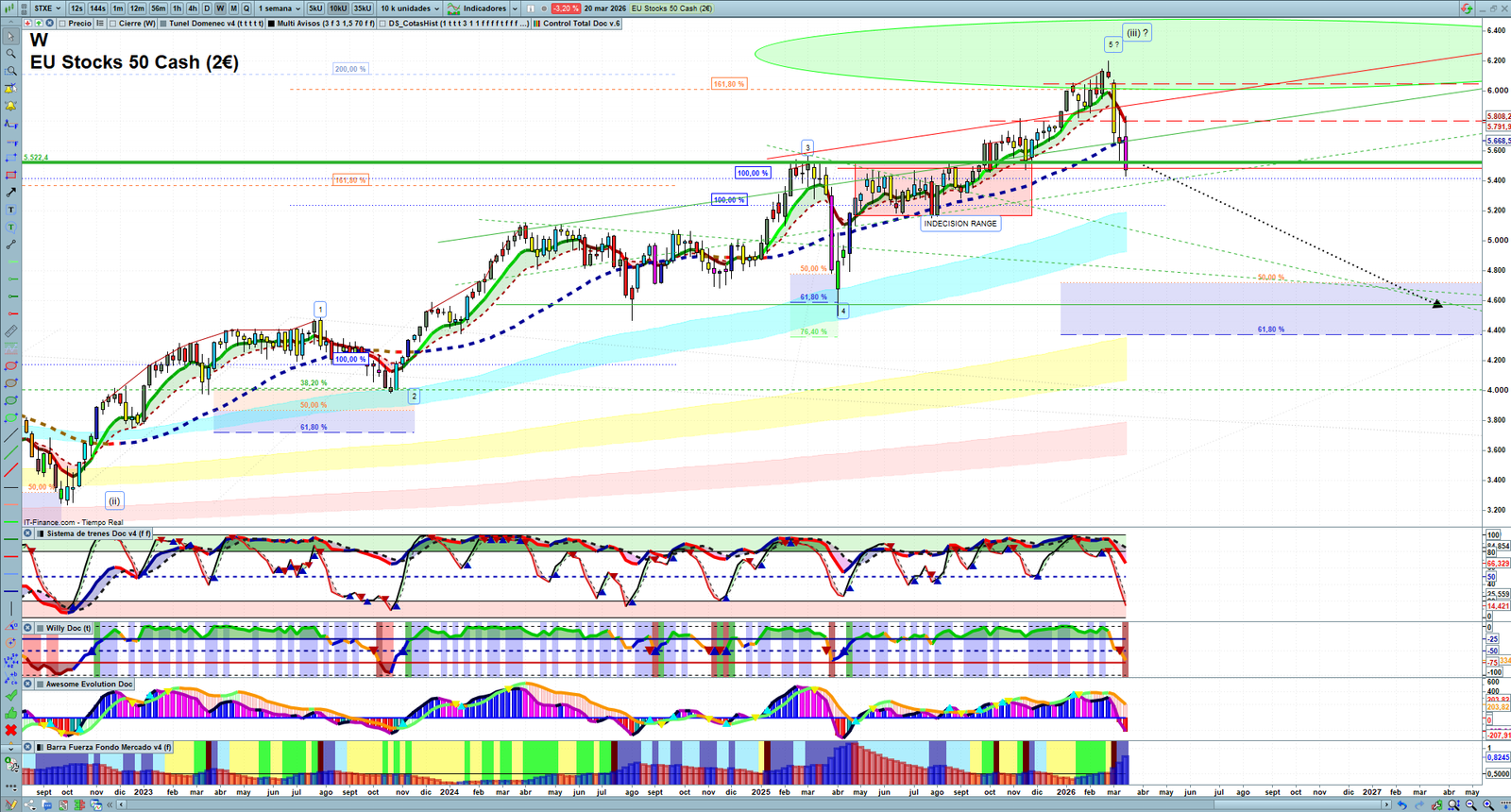This screenshot has width=1511, height=812.
Task: Select the 56m timeframe button
Action: [x=159, y=8]
